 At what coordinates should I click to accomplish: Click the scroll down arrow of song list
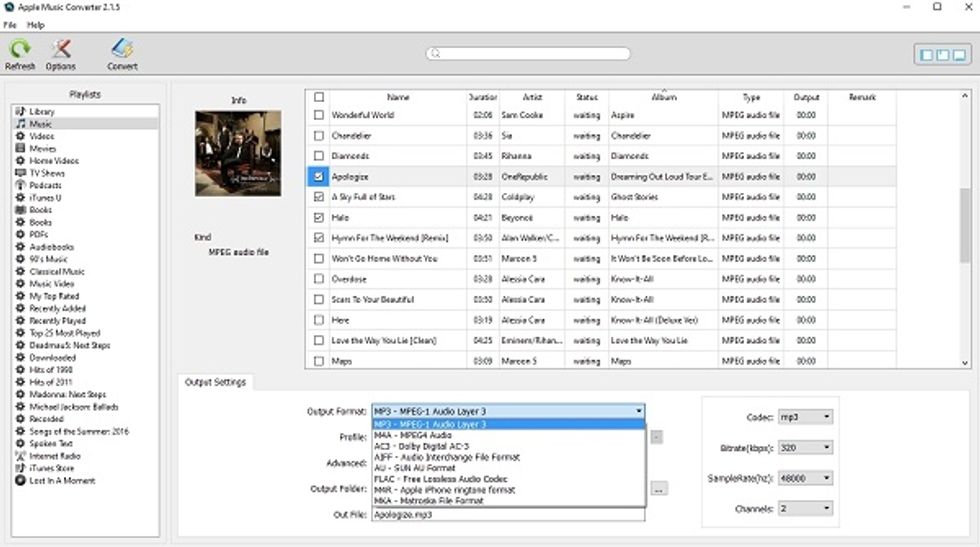[x=965, y=363]
